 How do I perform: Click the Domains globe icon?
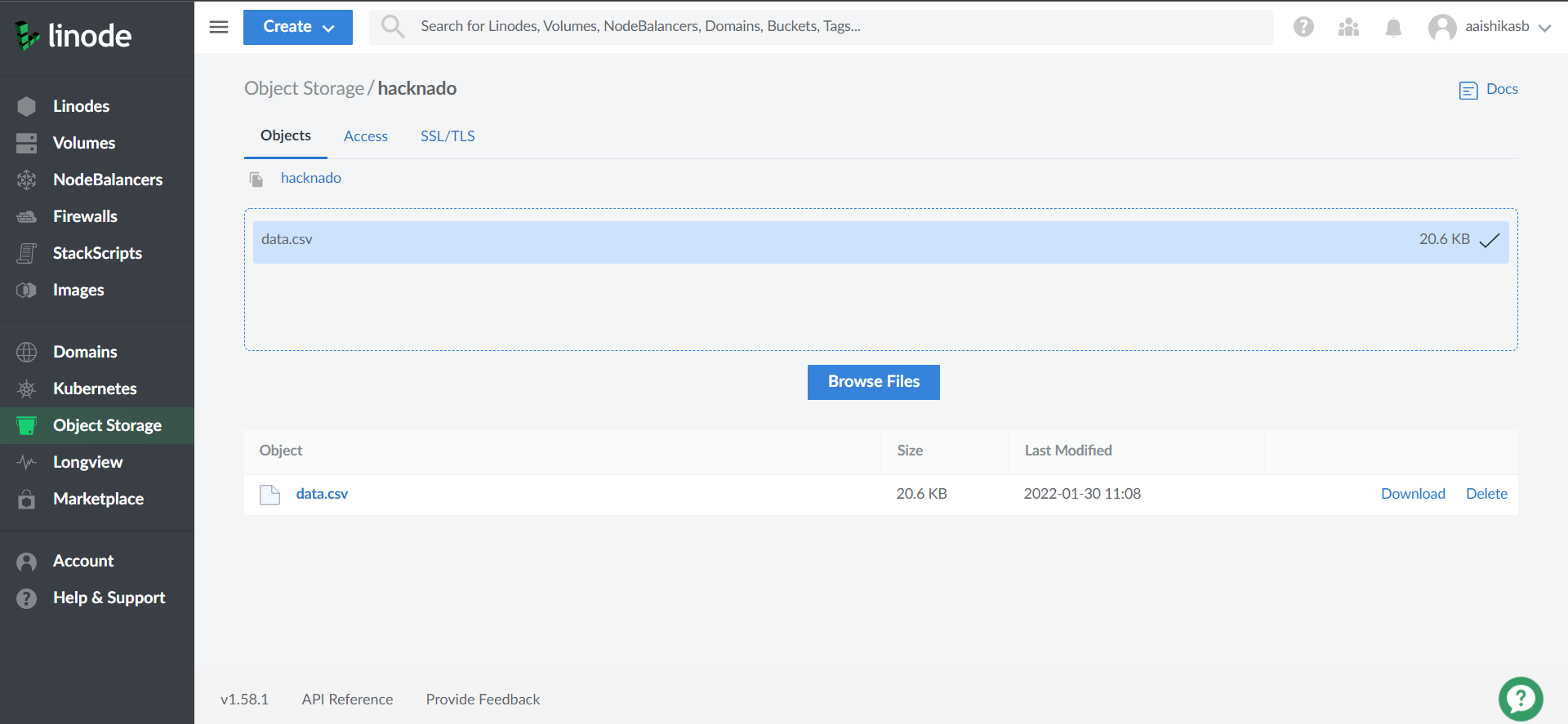(x=27, y=352)
